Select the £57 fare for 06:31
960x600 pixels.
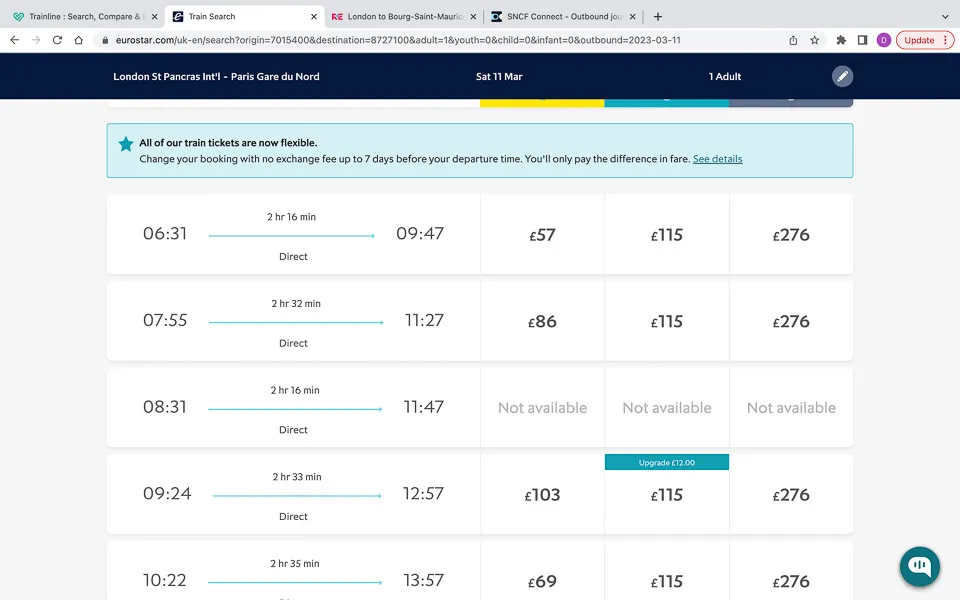[x=542, y=234]
